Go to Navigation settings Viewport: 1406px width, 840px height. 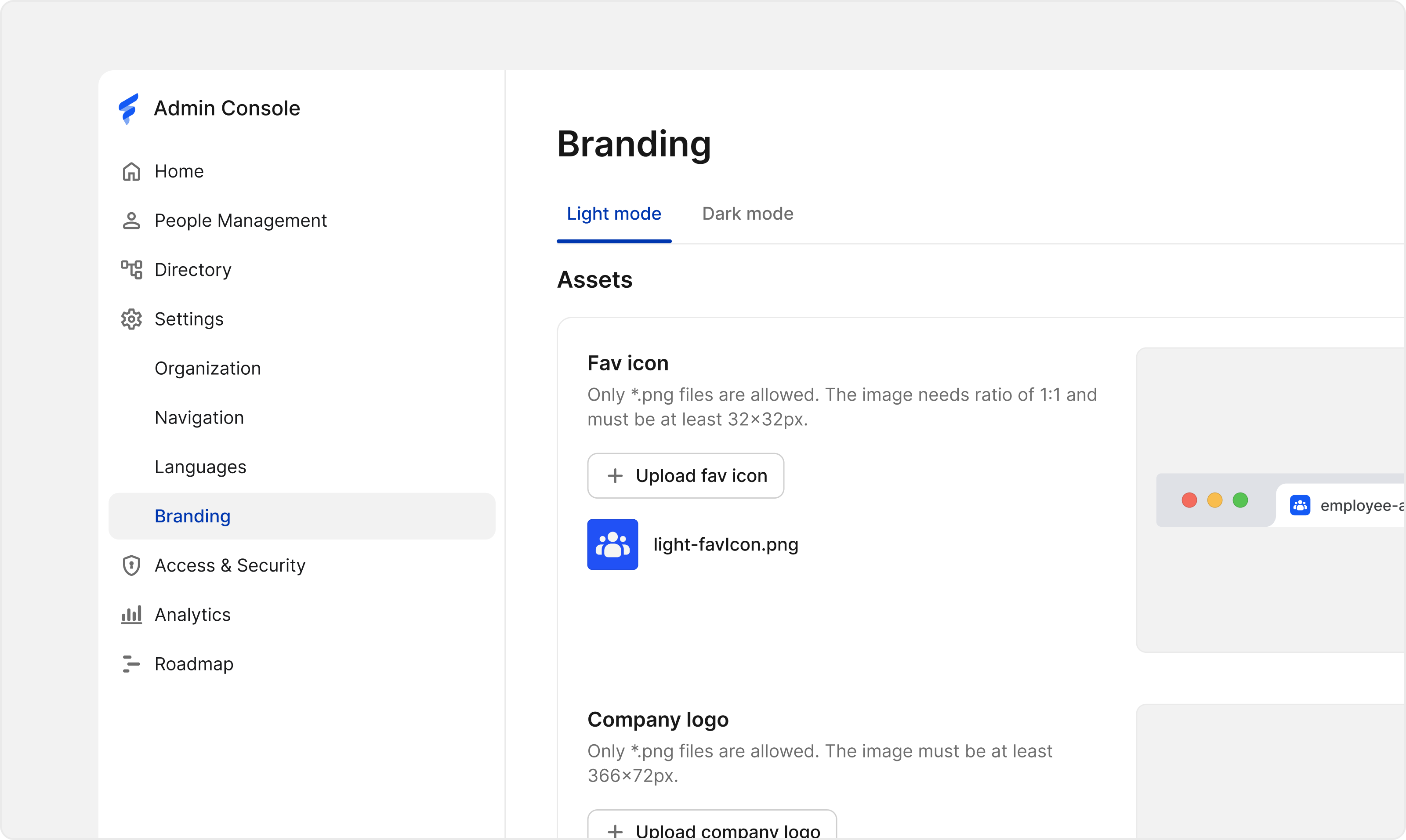302,418
